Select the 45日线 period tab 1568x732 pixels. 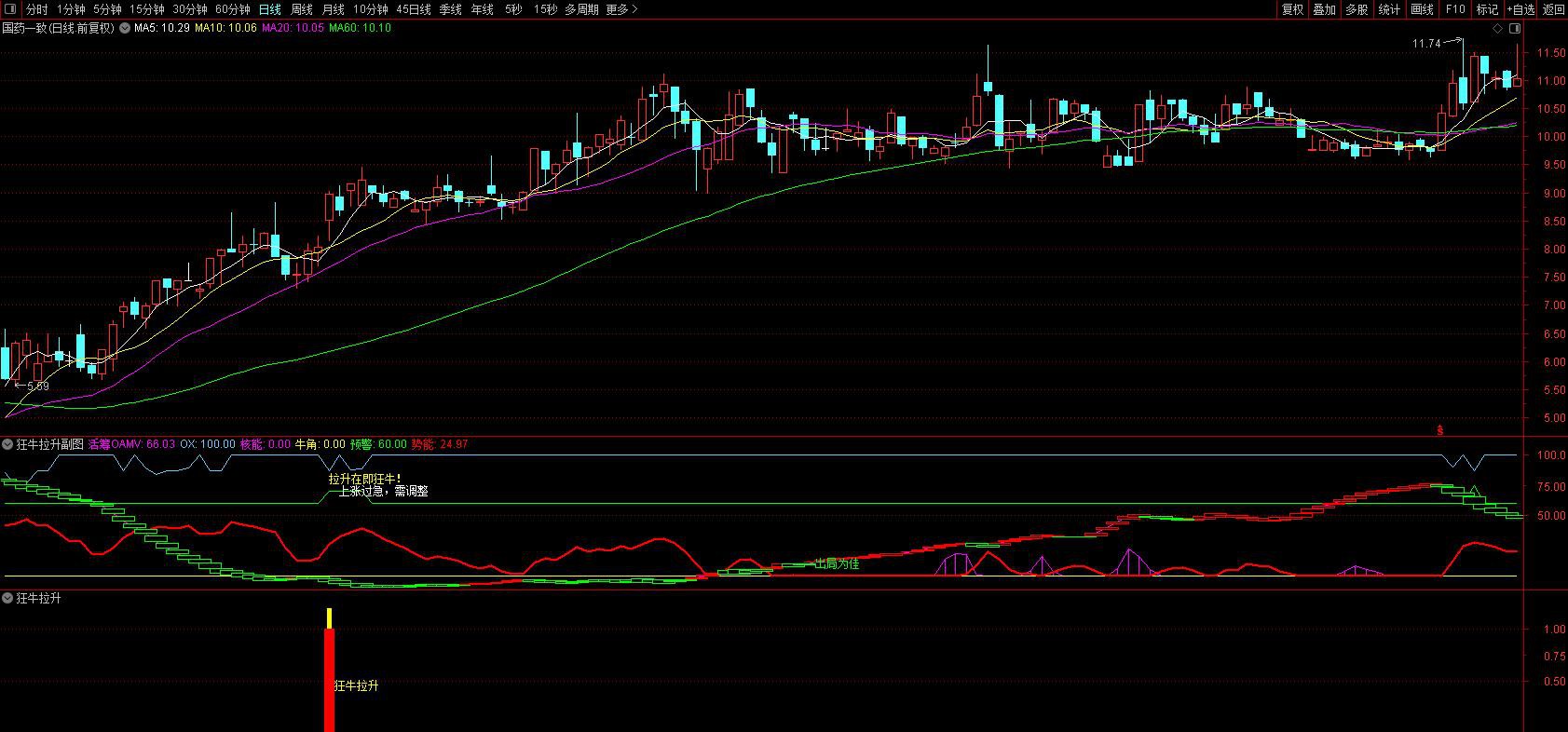point(413,9)
